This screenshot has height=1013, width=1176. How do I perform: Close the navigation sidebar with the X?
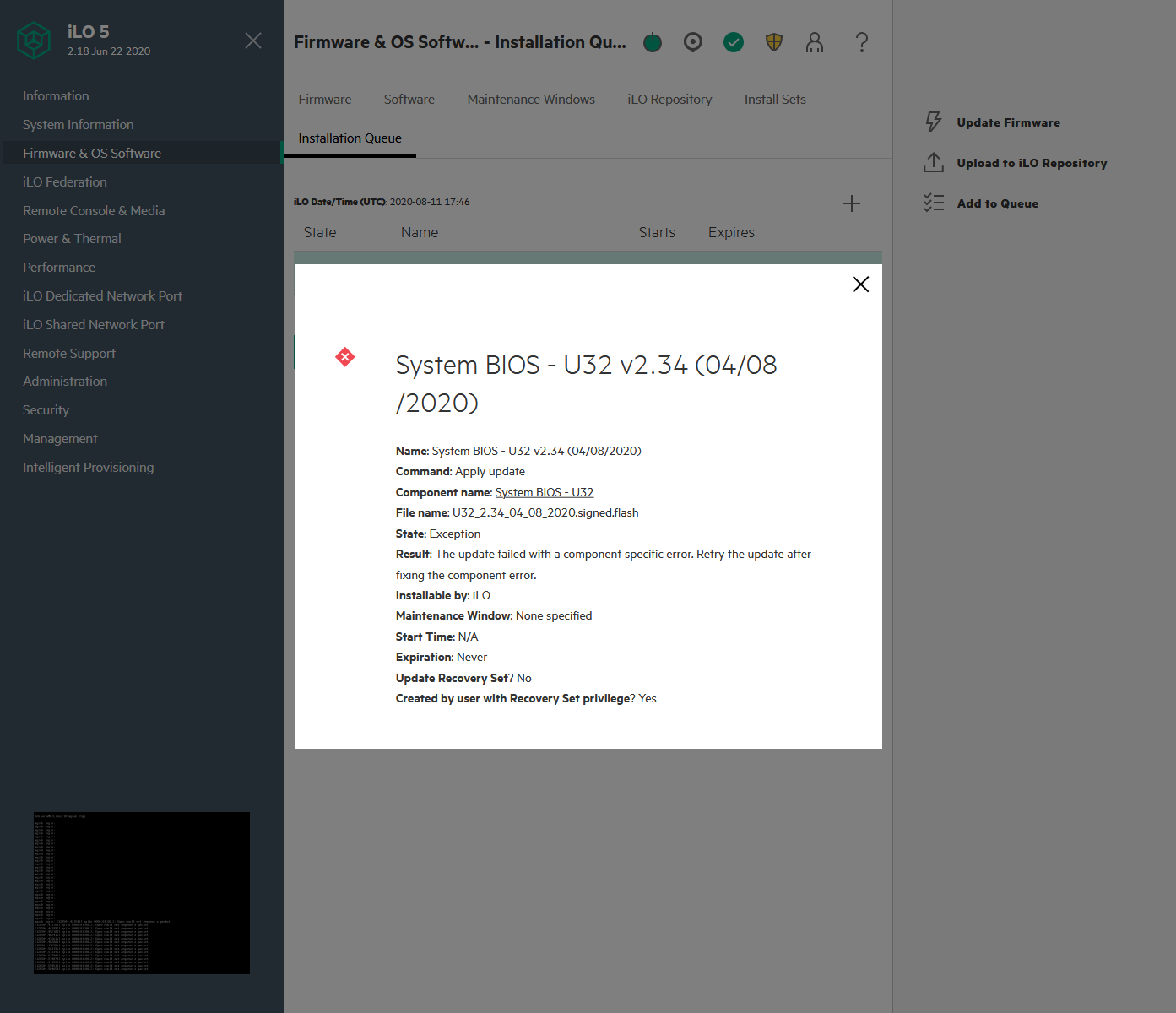click(253, 41)
